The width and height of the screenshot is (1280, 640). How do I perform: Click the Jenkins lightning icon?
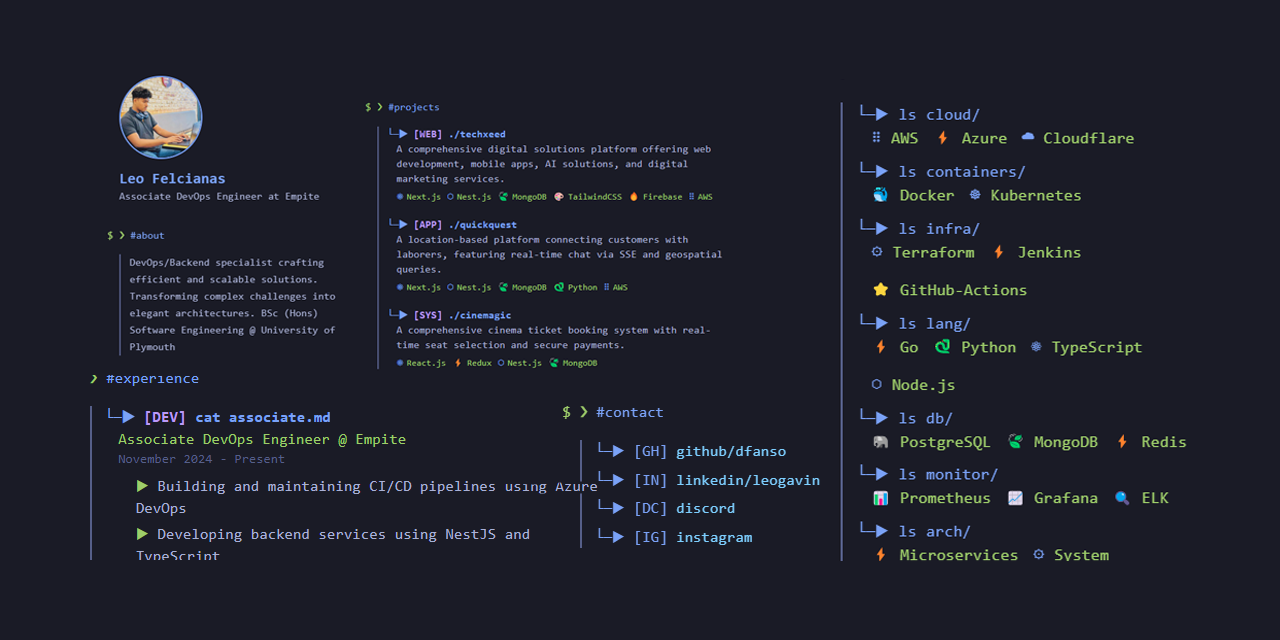click(998, 252)
